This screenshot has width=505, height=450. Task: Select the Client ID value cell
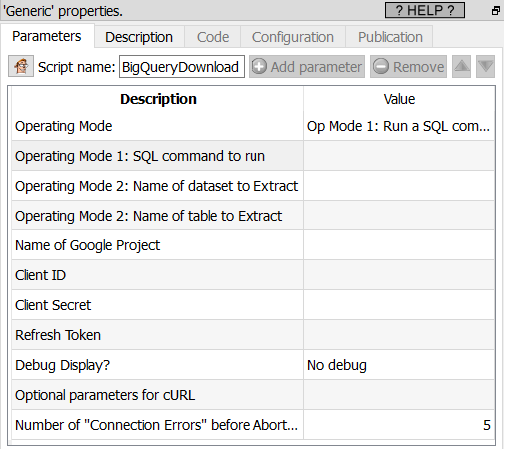[399, 275]
